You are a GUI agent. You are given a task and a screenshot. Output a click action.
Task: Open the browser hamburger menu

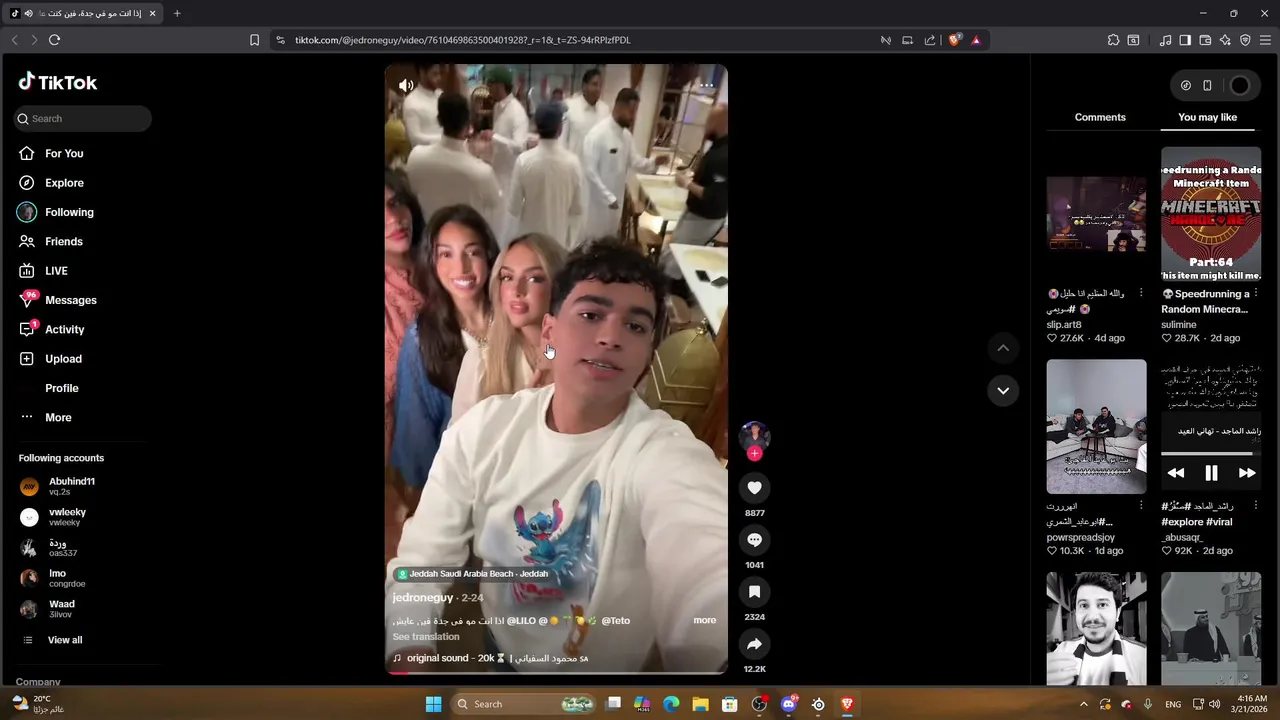pos(1265,40)
